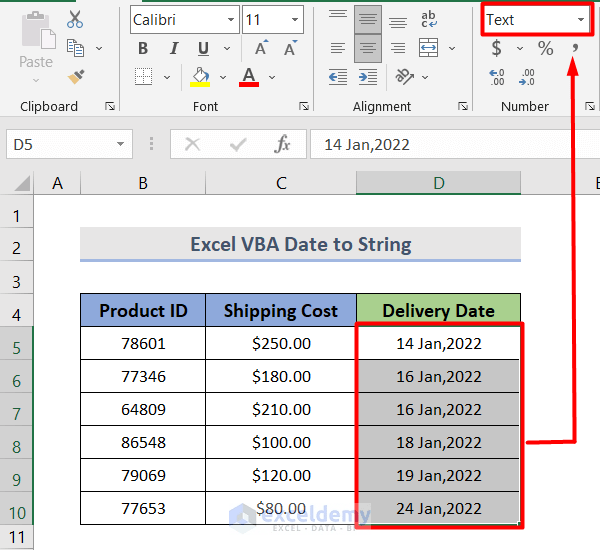
Task: Click Wrap Text icon
Action: click(x=429, y=19)
